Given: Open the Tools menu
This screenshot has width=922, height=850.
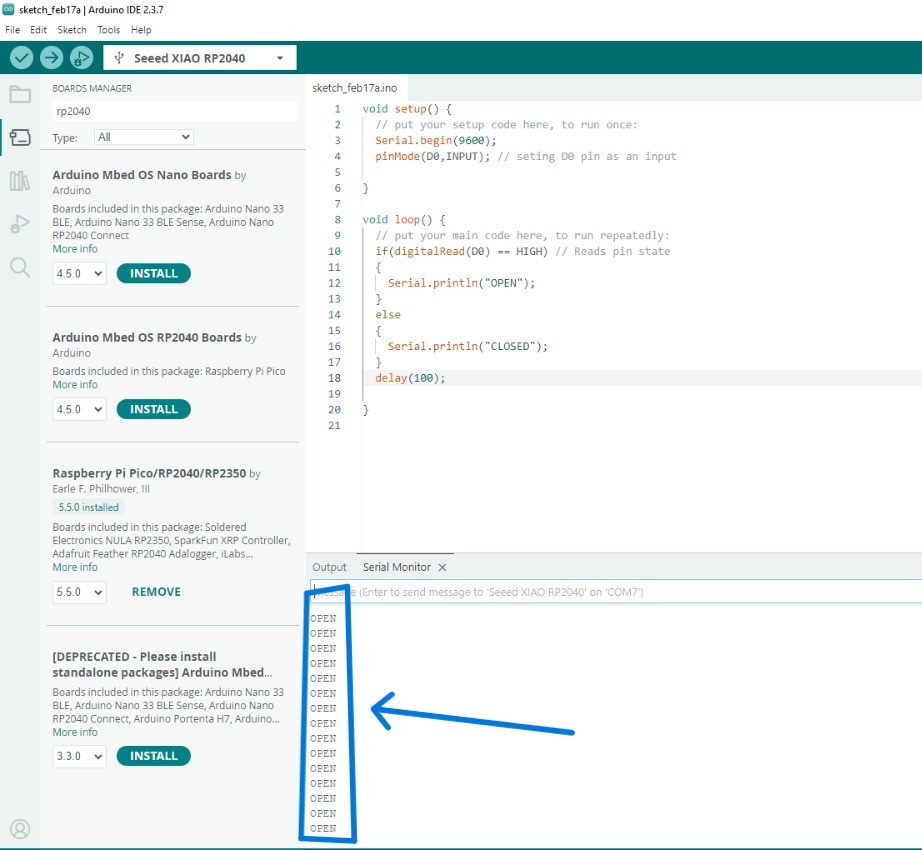Looking at the screenshot, I should pyautogui.click(x=108, y=29).
